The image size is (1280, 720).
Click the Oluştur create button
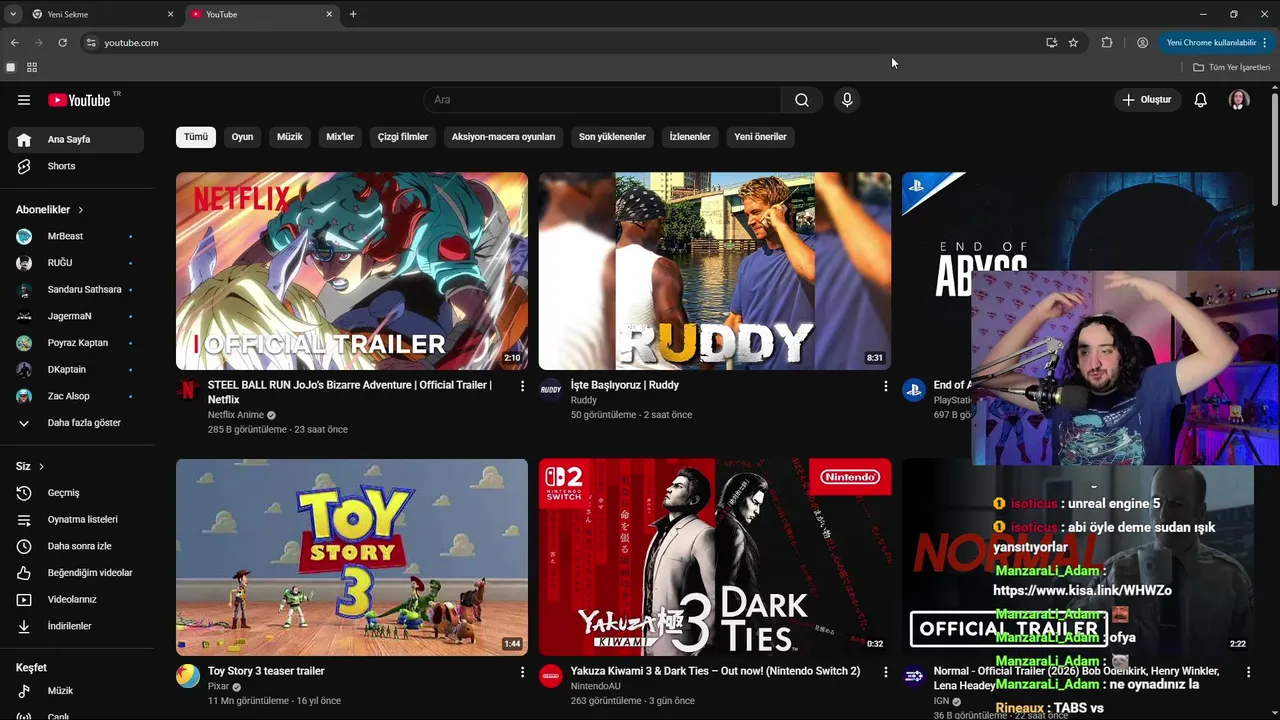[1147, 100]
